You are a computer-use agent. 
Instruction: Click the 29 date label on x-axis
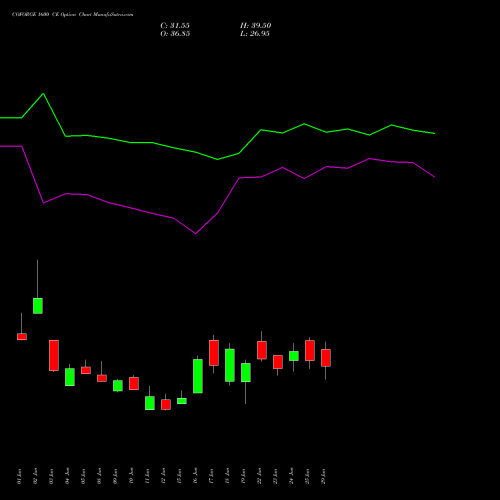click(323, 476)
